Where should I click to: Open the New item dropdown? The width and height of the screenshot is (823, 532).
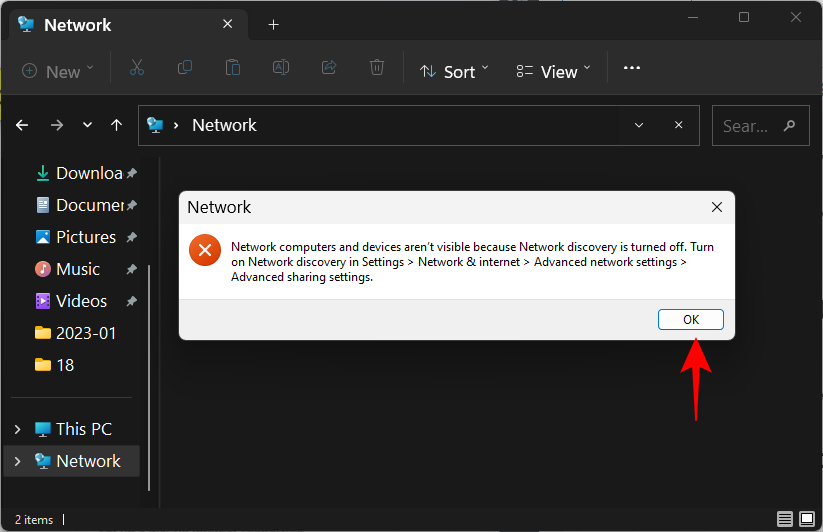point(58,71)
